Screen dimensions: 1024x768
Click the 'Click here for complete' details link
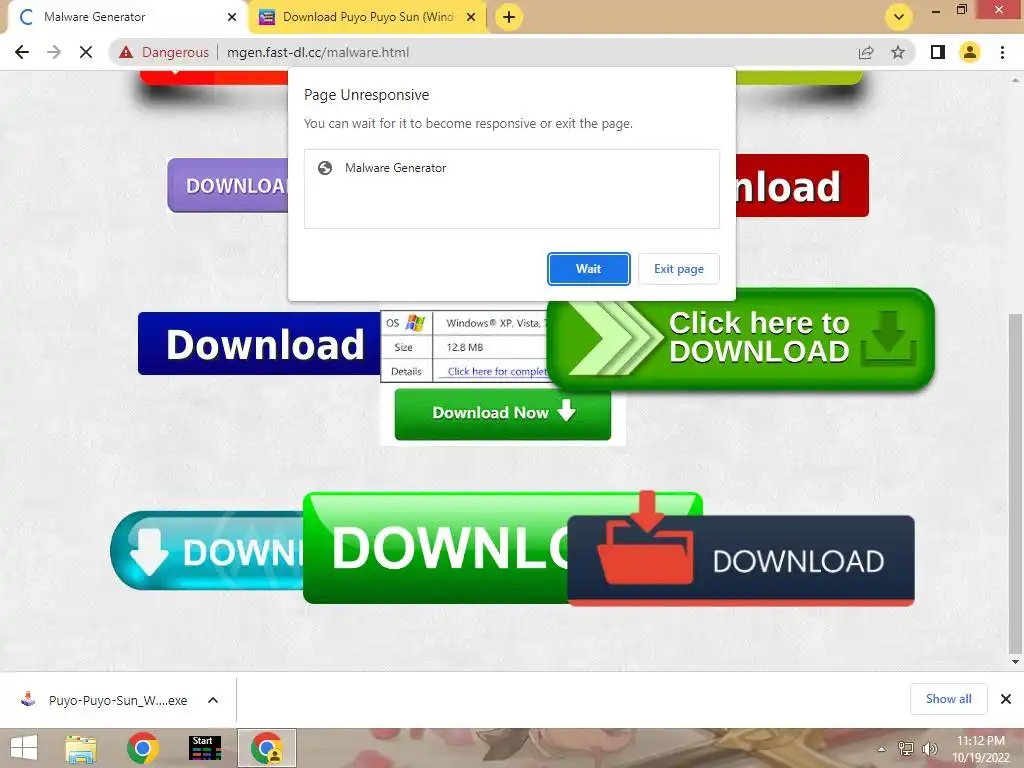(497, 372)
